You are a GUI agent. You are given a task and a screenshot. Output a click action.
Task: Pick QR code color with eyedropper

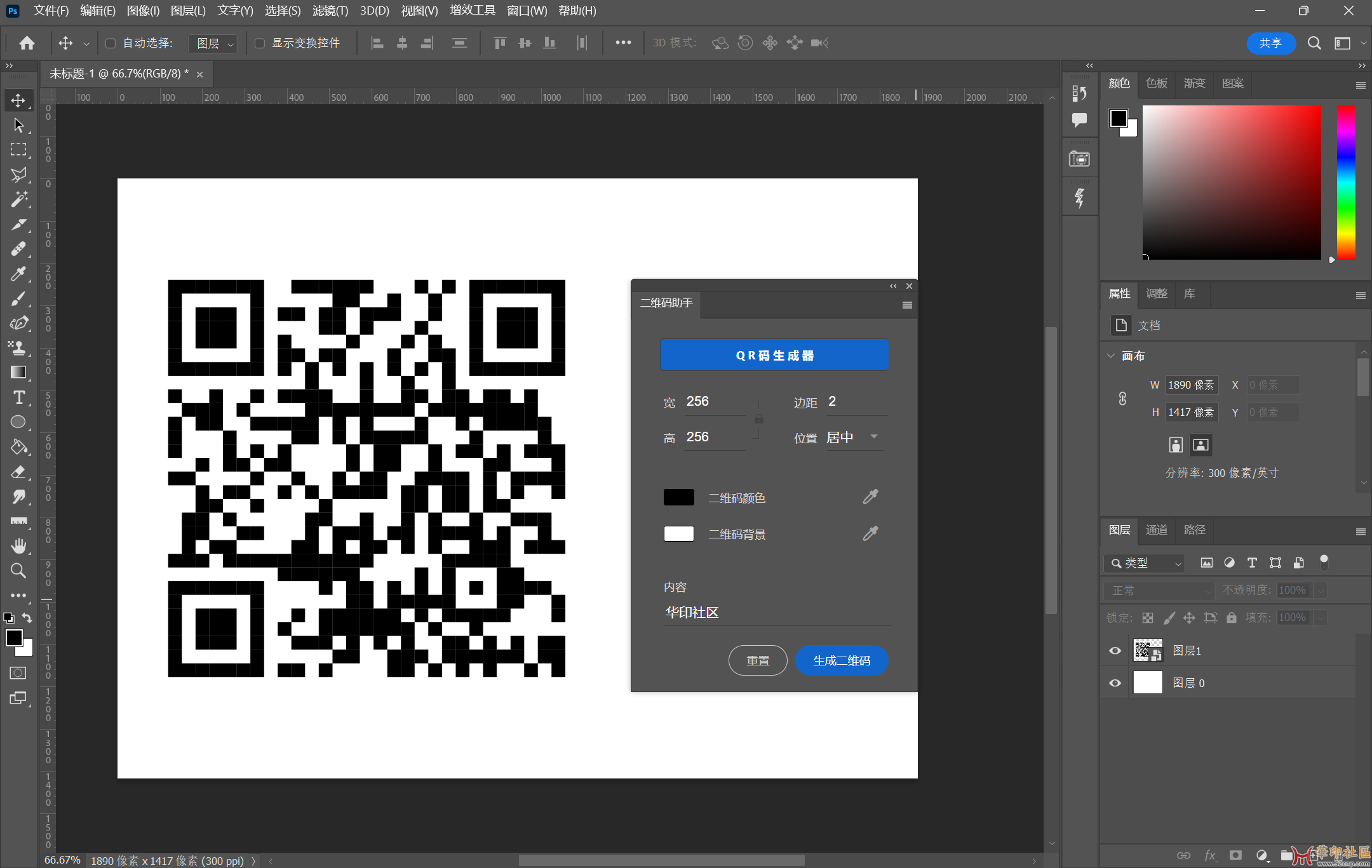[870, 497]
